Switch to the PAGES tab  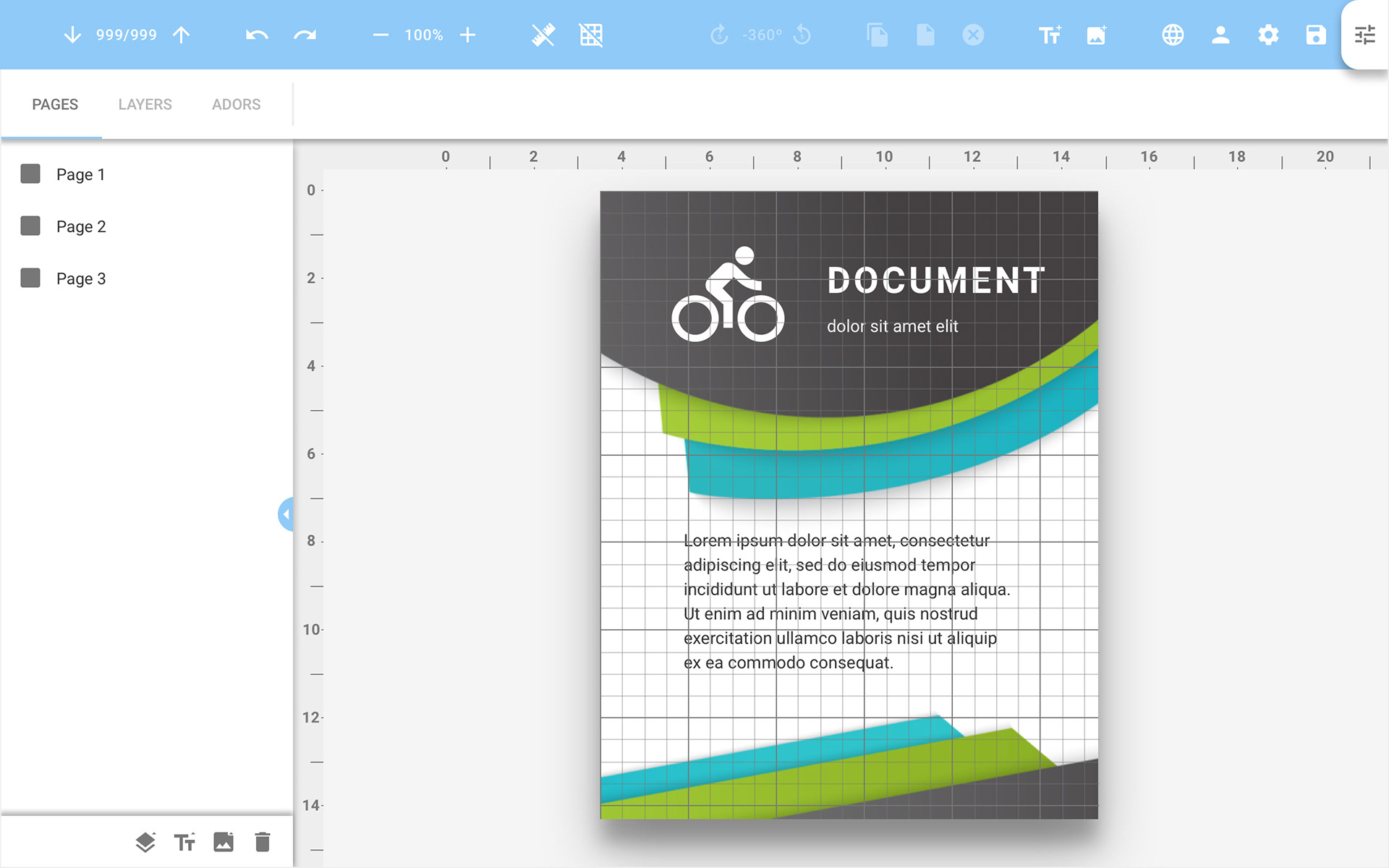pos(55,104)
